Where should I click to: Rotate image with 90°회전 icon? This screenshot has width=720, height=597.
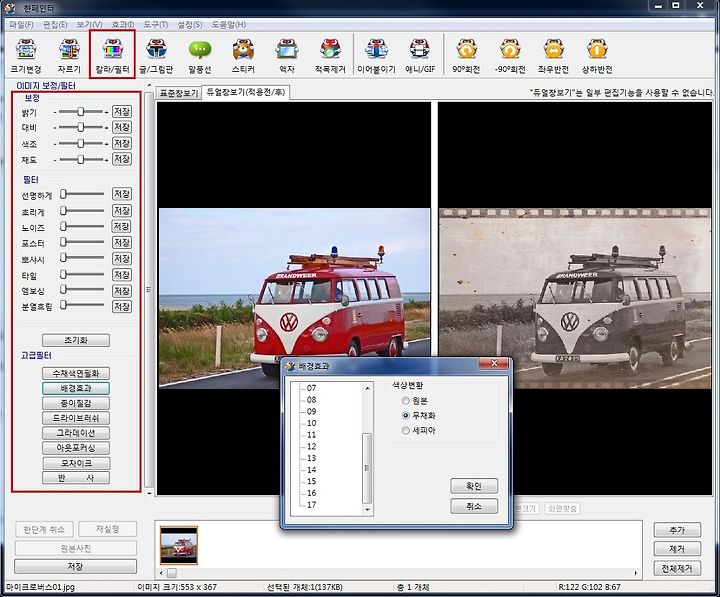pos(466,56)
